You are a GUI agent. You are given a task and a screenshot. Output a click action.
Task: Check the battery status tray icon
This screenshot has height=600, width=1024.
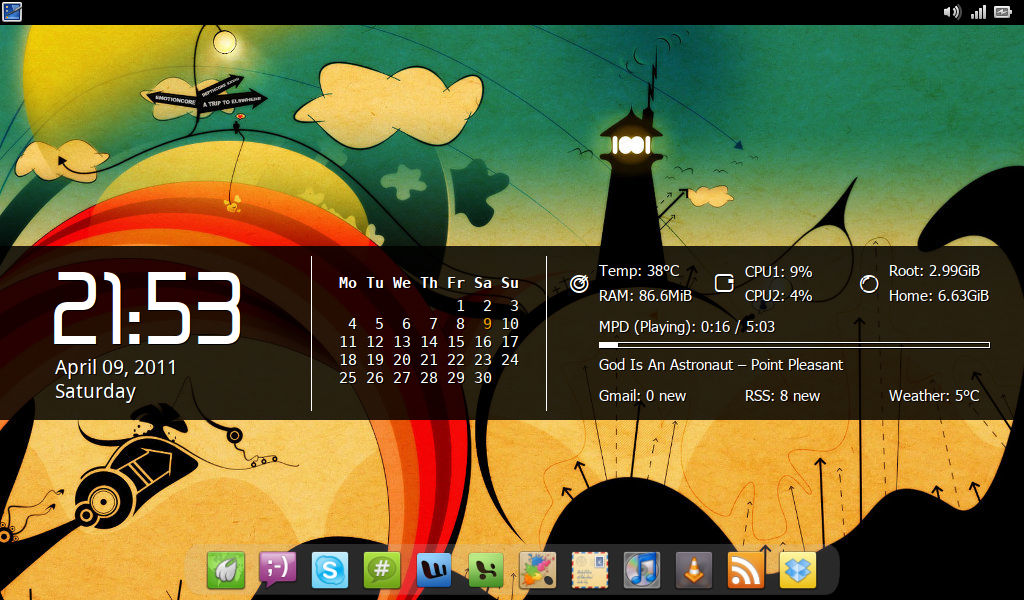(x=1002, y=12)
